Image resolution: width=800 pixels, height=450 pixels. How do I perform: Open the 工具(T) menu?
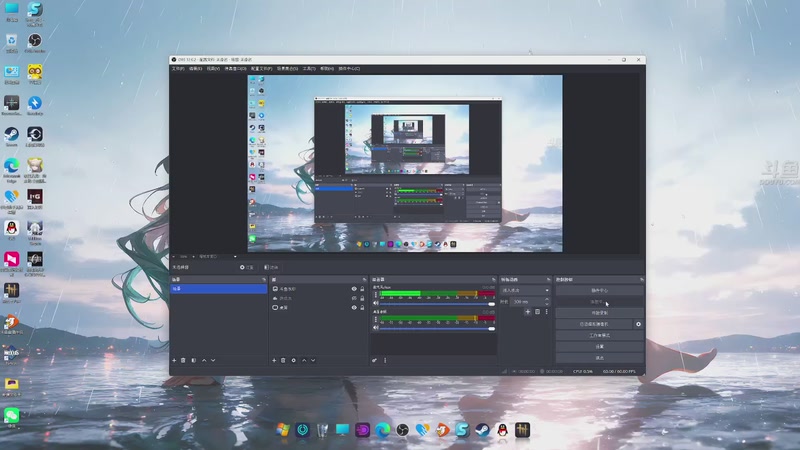point(309,68)
